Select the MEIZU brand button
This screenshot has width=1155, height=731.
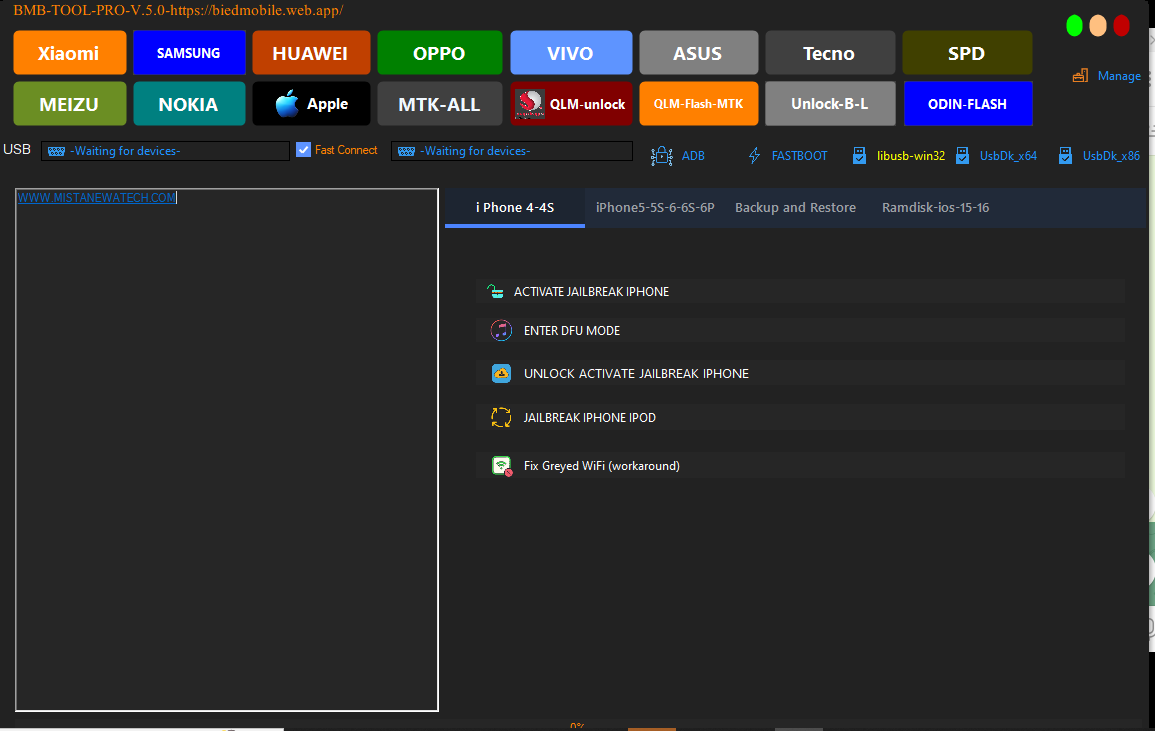pos(70,104)
